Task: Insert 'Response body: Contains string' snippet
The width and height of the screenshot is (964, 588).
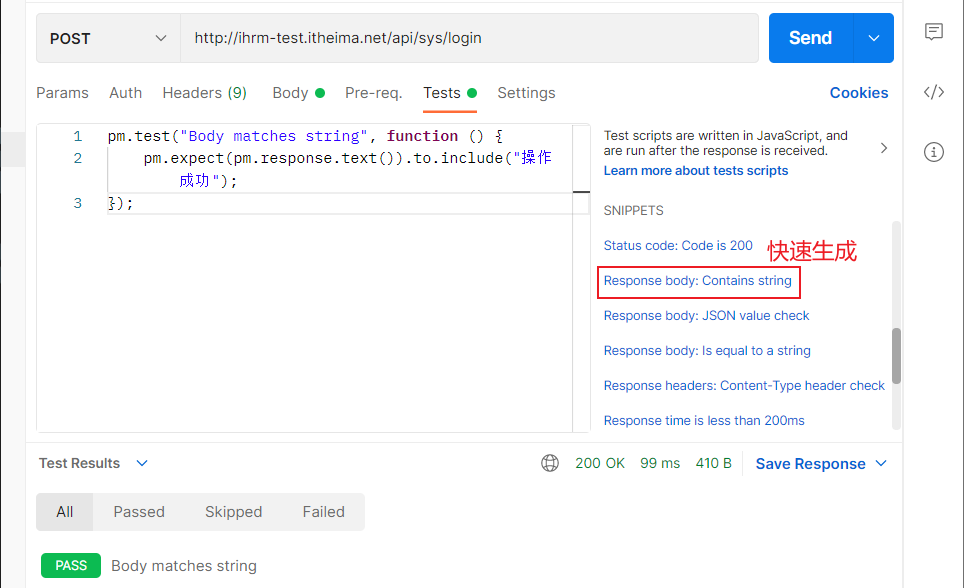Action: [697, 281]
